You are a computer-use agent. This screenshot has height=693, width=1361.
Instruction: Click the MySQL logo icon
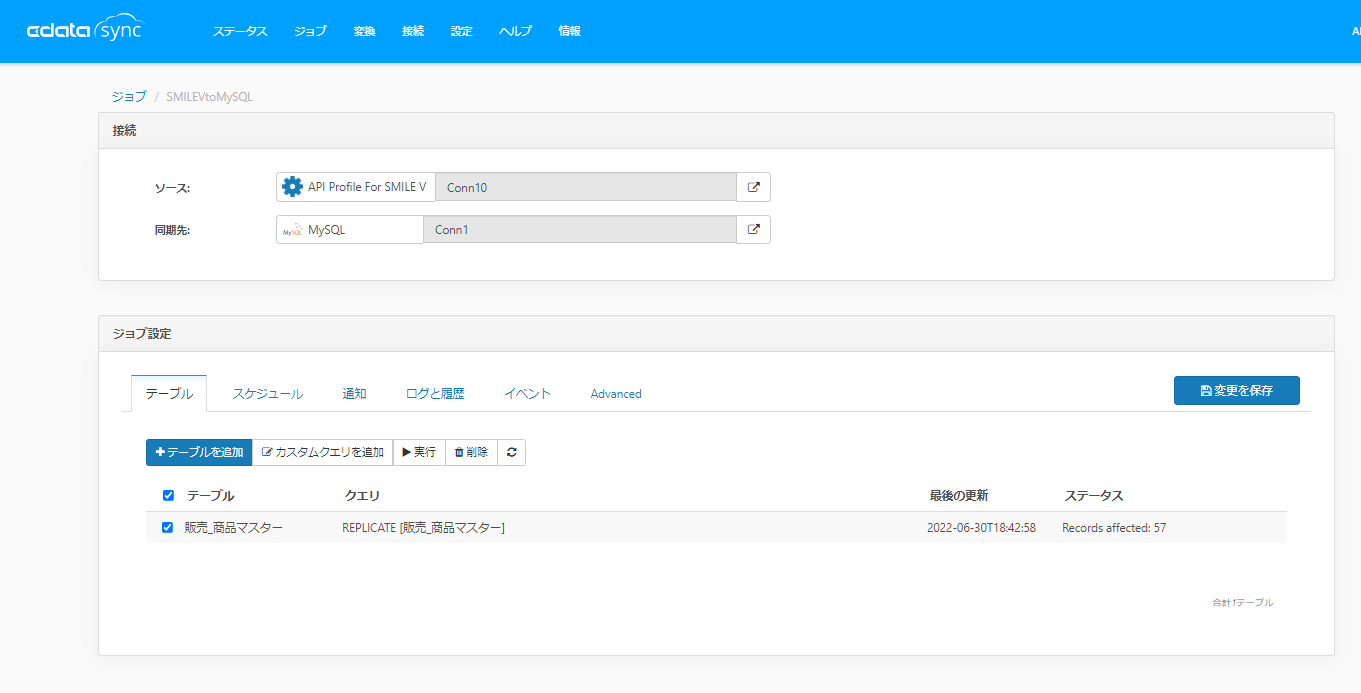tap(292, 230)
